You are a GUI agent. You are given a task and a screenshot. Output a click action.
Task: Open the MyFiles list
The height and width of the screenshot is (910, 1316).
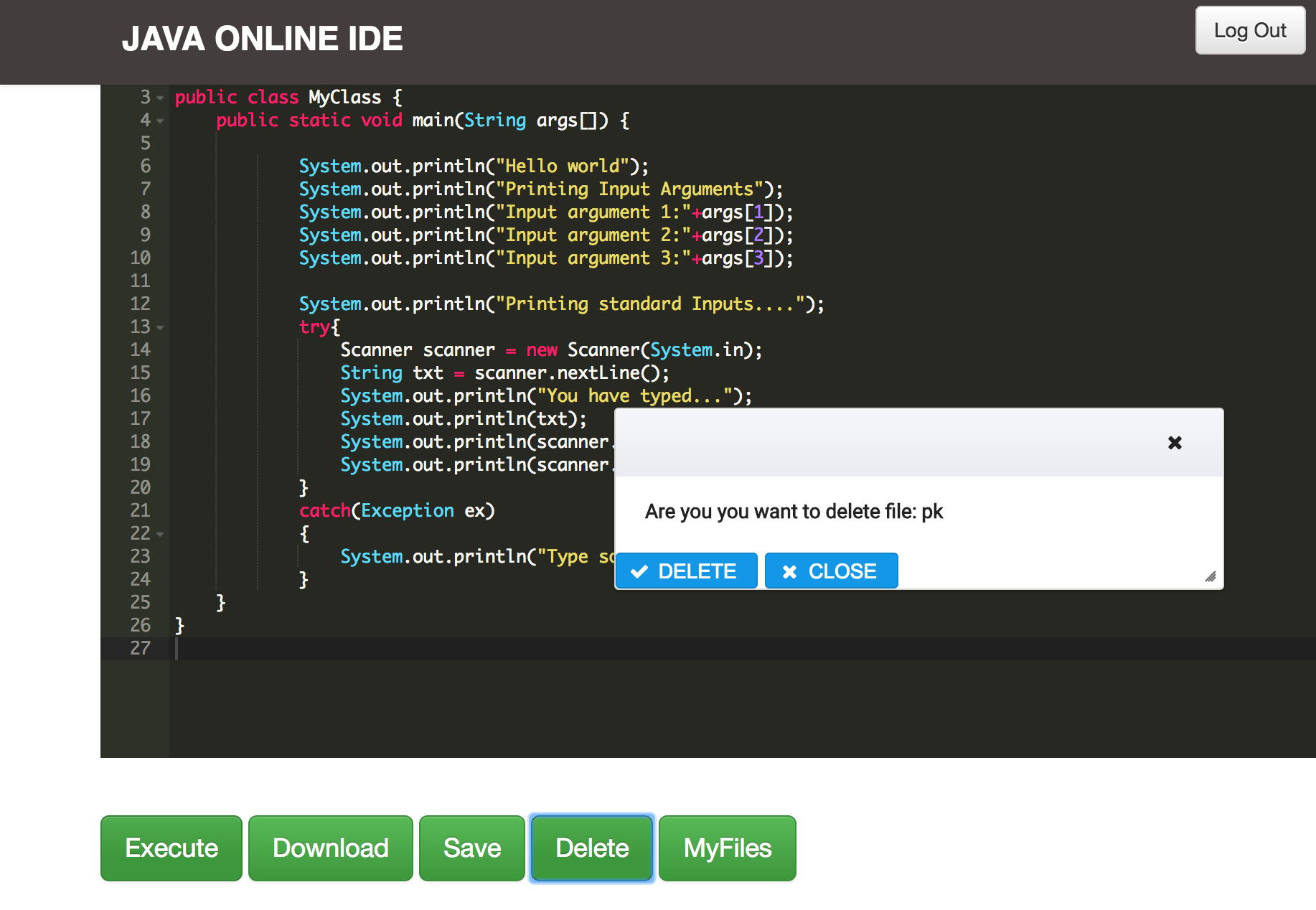click(728, 848)
